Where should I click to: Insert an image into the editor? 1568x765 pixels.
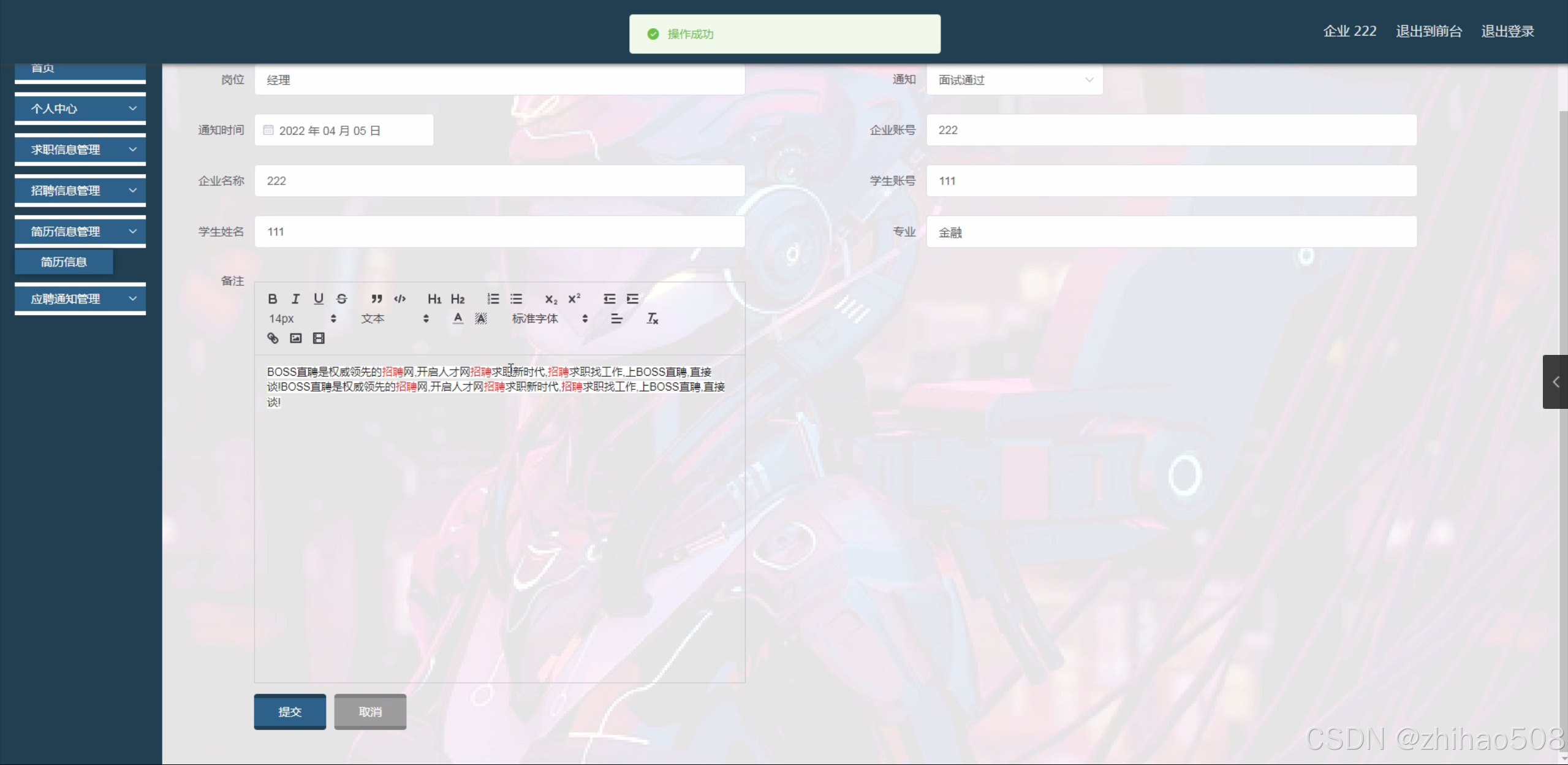tap(296, 338)
